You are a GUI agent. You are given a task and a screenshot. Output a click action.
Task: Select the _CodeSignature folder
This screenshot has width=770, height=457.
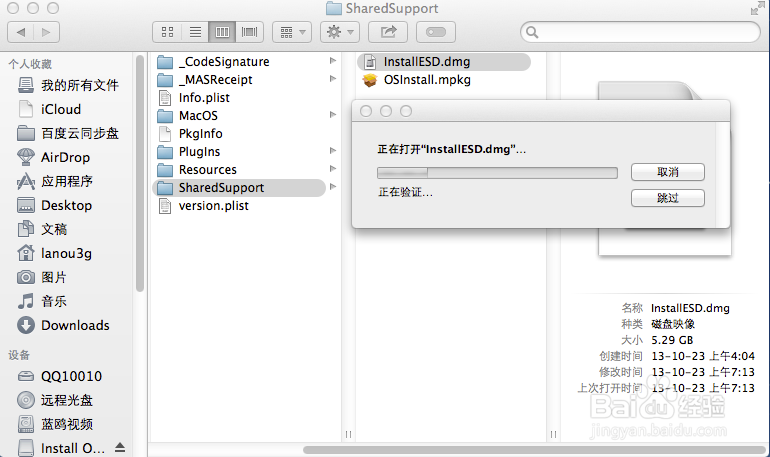point(213,62)
